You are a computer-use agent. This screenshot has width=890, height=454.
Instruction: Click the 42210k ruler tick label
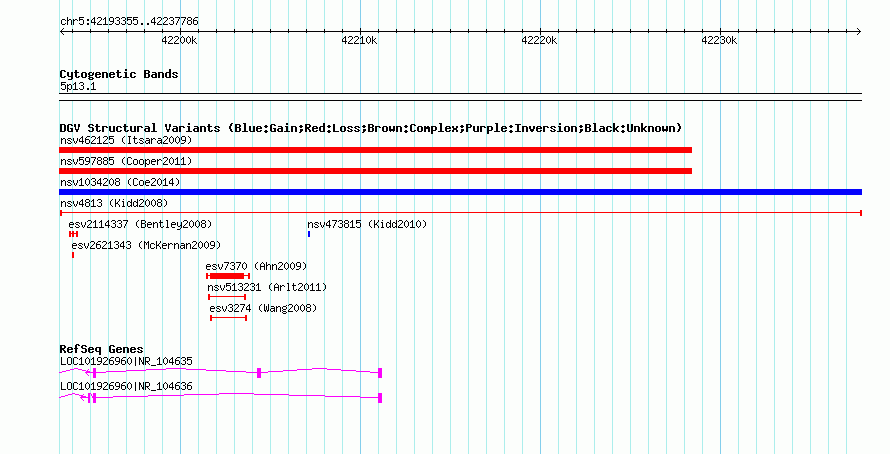[359, 40]
